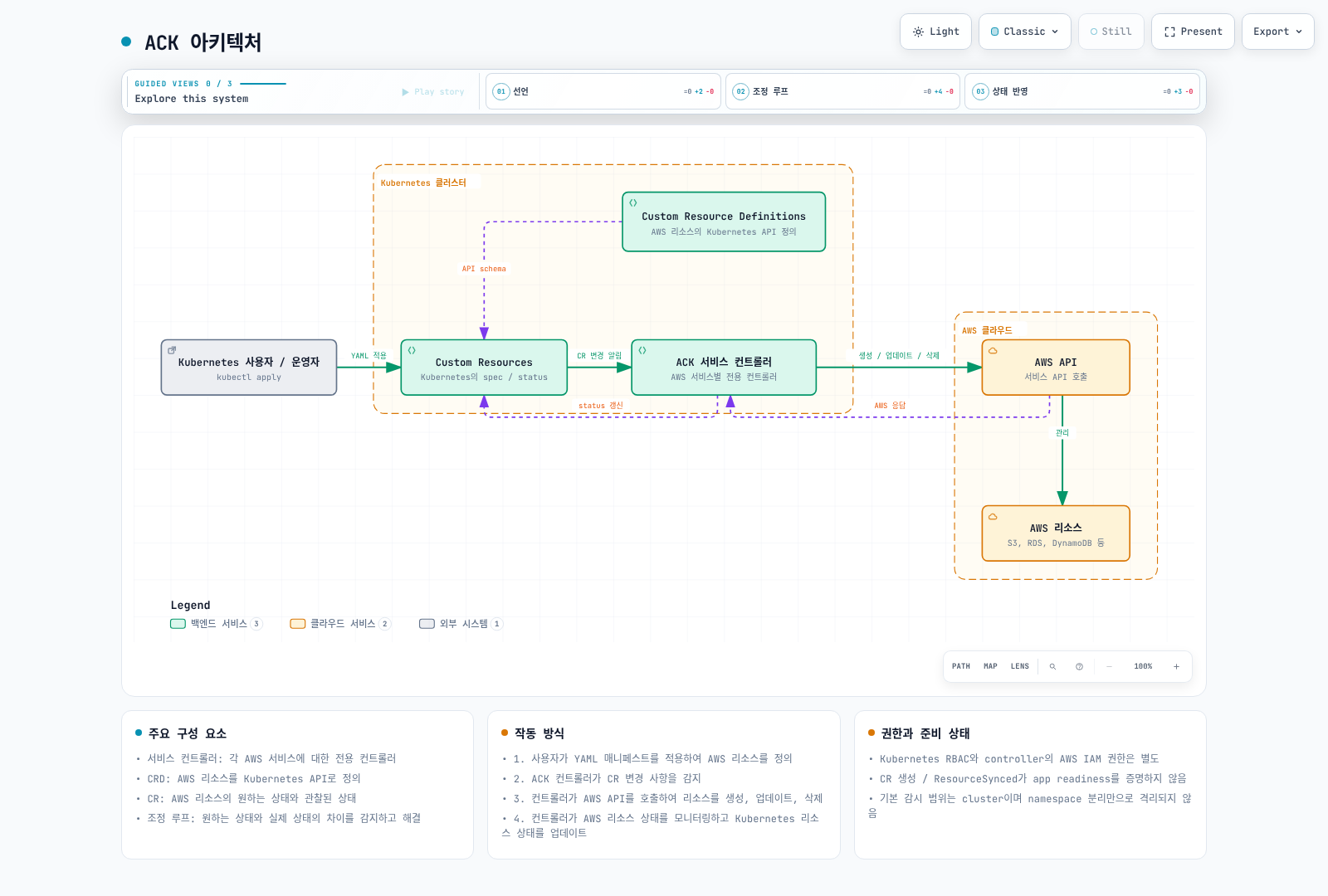Viewport: 1328px width, 896px height.
Task: Click the 'API schema' edge label
Action: click(x=484, y=269)
